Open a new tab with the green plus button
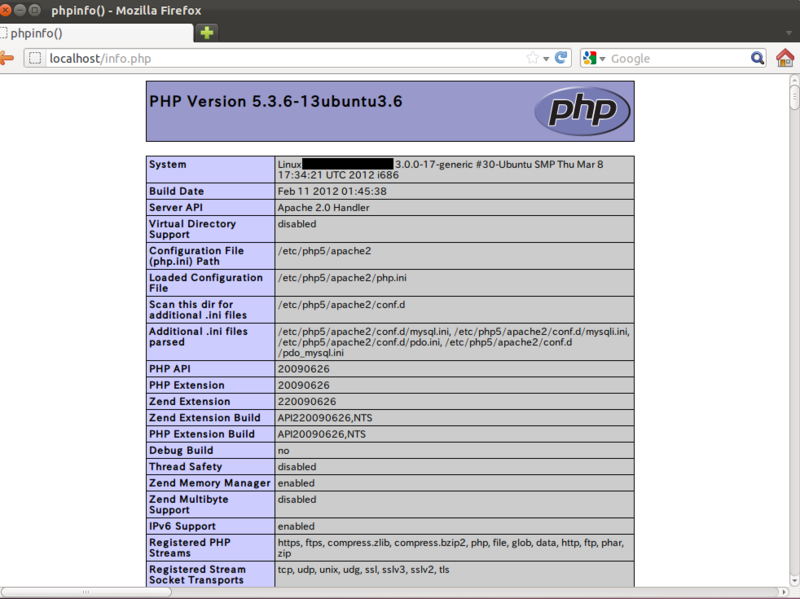Viewport: 800px width, 599px height. pyautogui.click(x=205, y=32)
